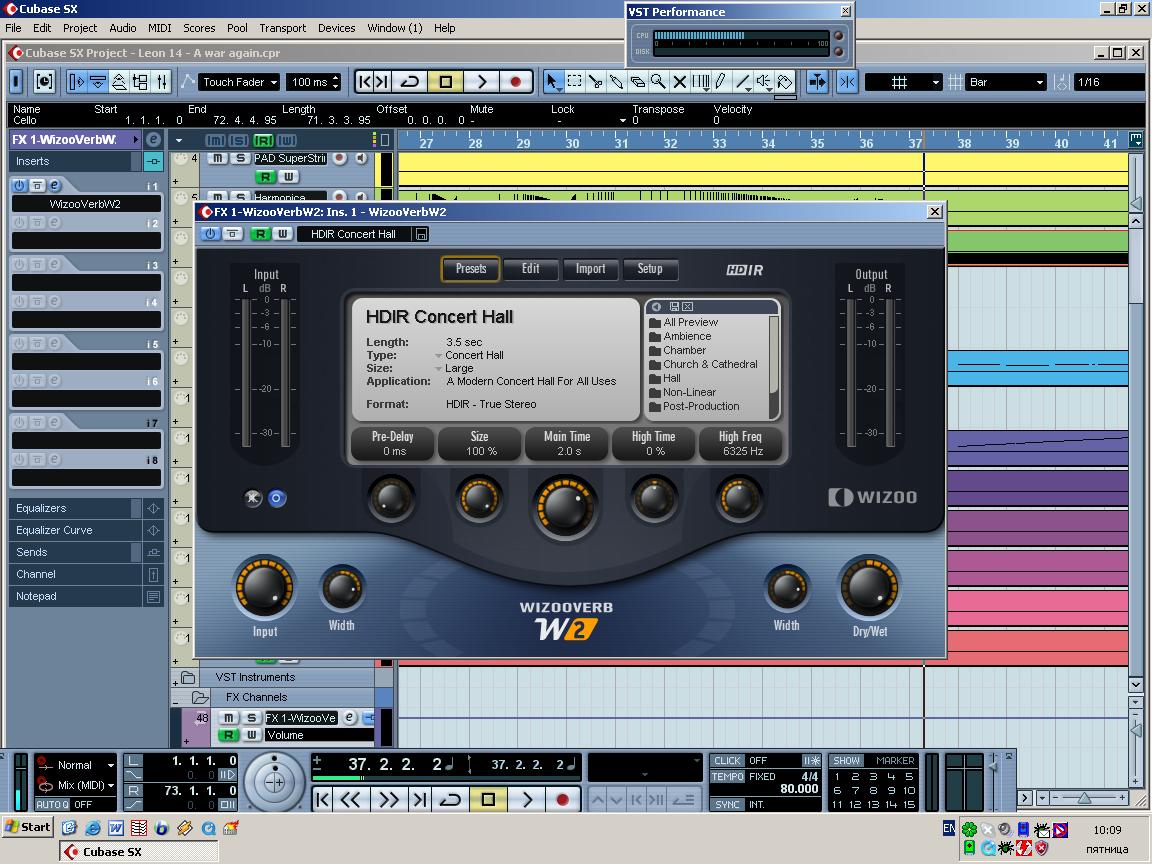Click the toolbar Record button
Screen dimensions: 1152x864
pyautogui.click(x=516, y=82)
